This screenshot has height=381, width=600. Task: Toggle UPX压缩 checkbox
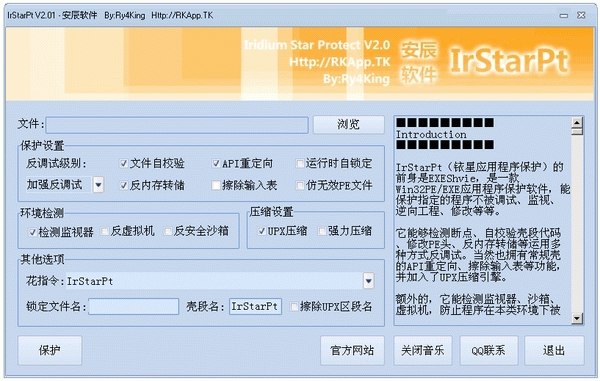coord(262,231)
